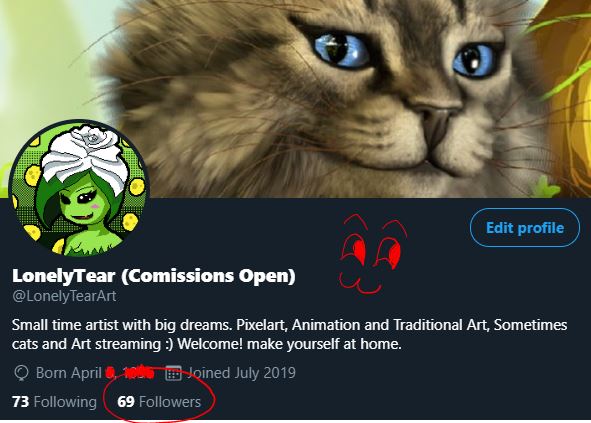Click the cat's right blue eye
This screenshot has width=591, height=423.
pos(473,60)
